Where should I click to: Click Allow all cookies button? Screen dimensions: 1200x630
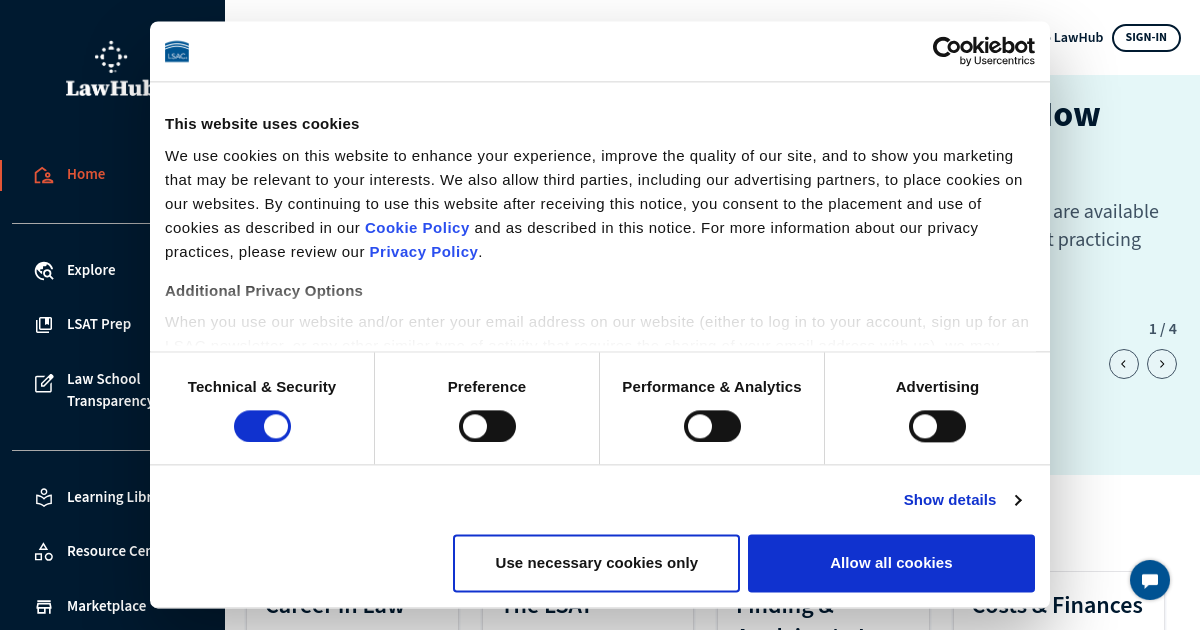click(891, 563)
